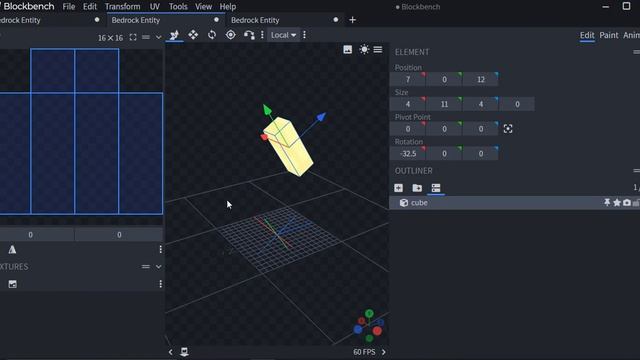Open the Help menu
Image resolution: width=640 pixels, height=360 pixels.
coord(228,7)
